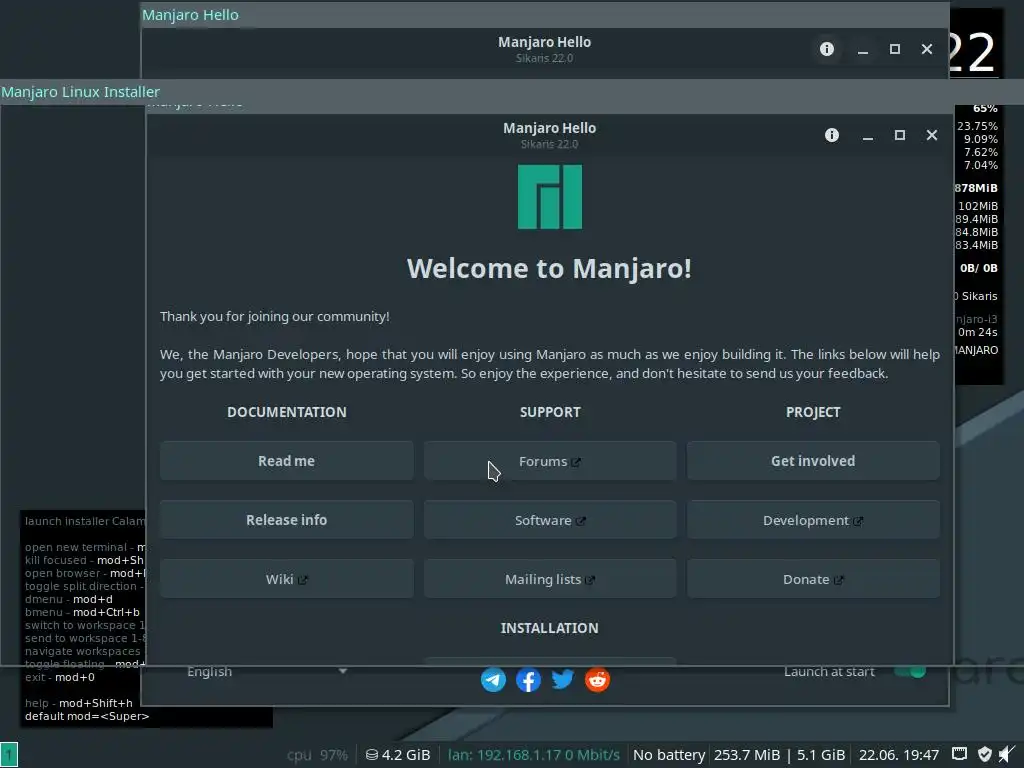Screen dimensions: 1024x768
Task: Open the Twitter social link
Action: (562, 679)
